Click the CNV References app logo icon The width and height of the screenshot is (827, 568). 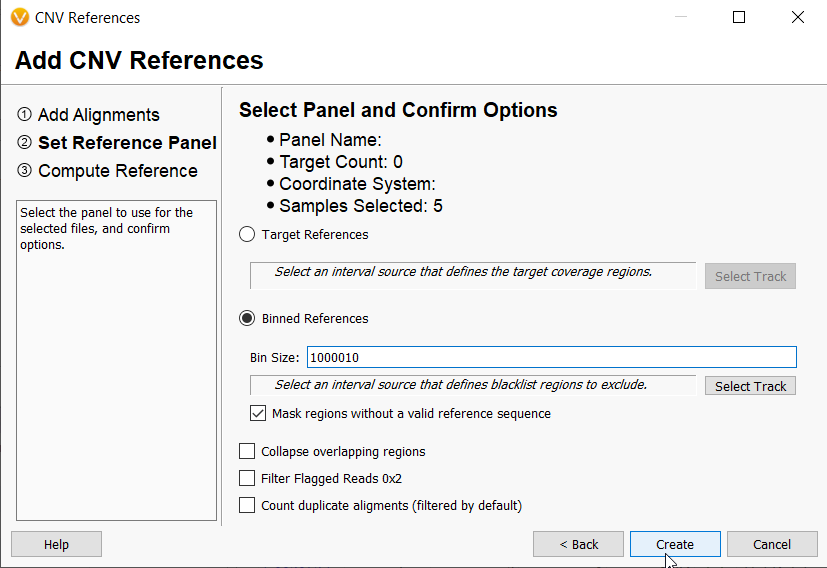coord(20,17)
